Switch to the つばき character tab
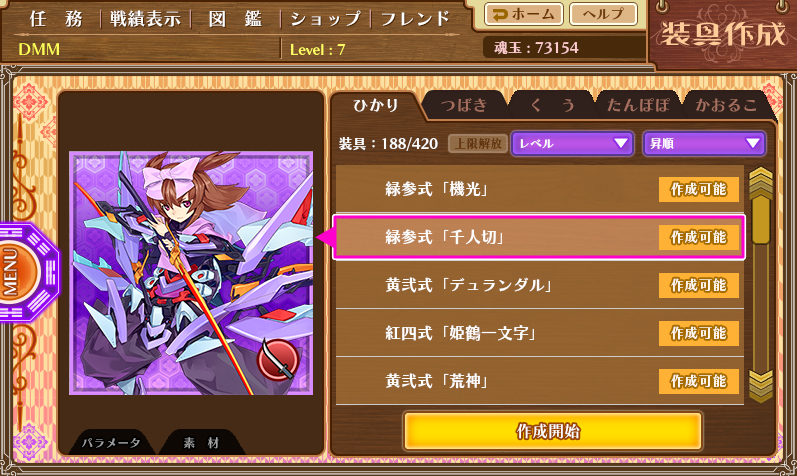 [x=464, y=105]
